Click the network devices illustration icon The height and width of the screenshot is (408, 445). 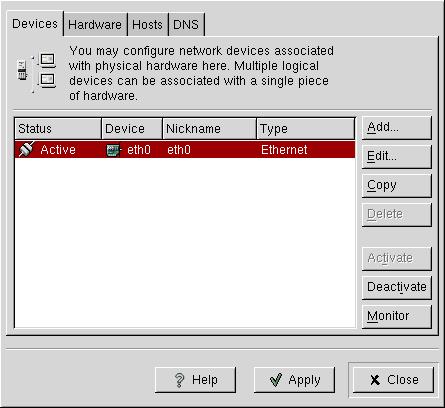click(37, 72)
